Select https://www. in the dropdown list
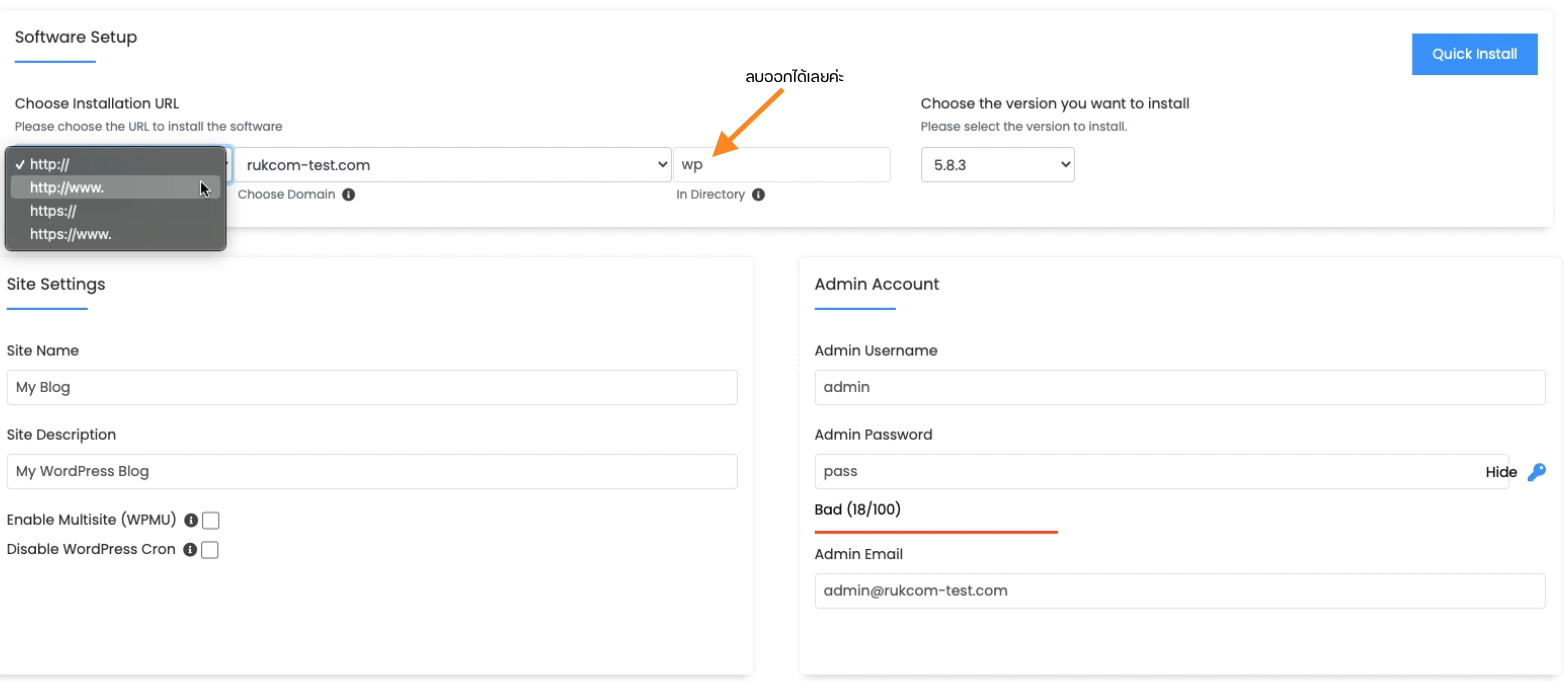This screenshot has width=1564, height=682. (x=115, y=234)
